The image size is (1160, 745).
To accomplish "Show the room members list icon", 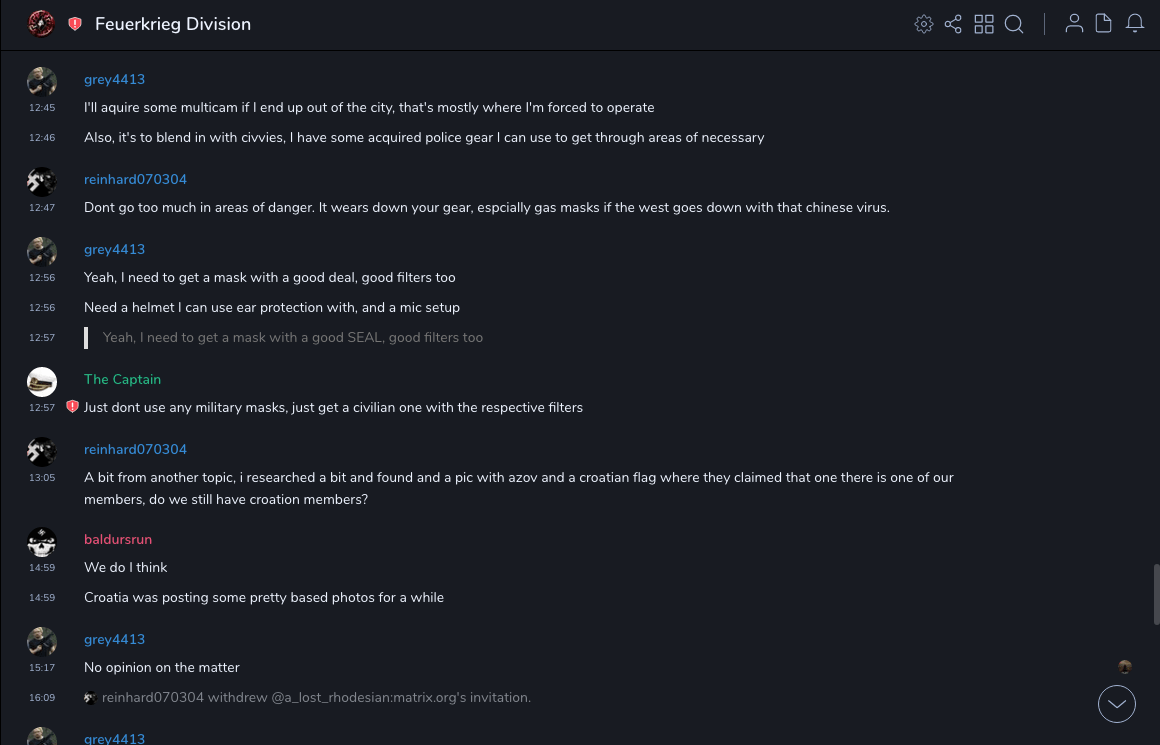I will click(x=1074, y=24).
